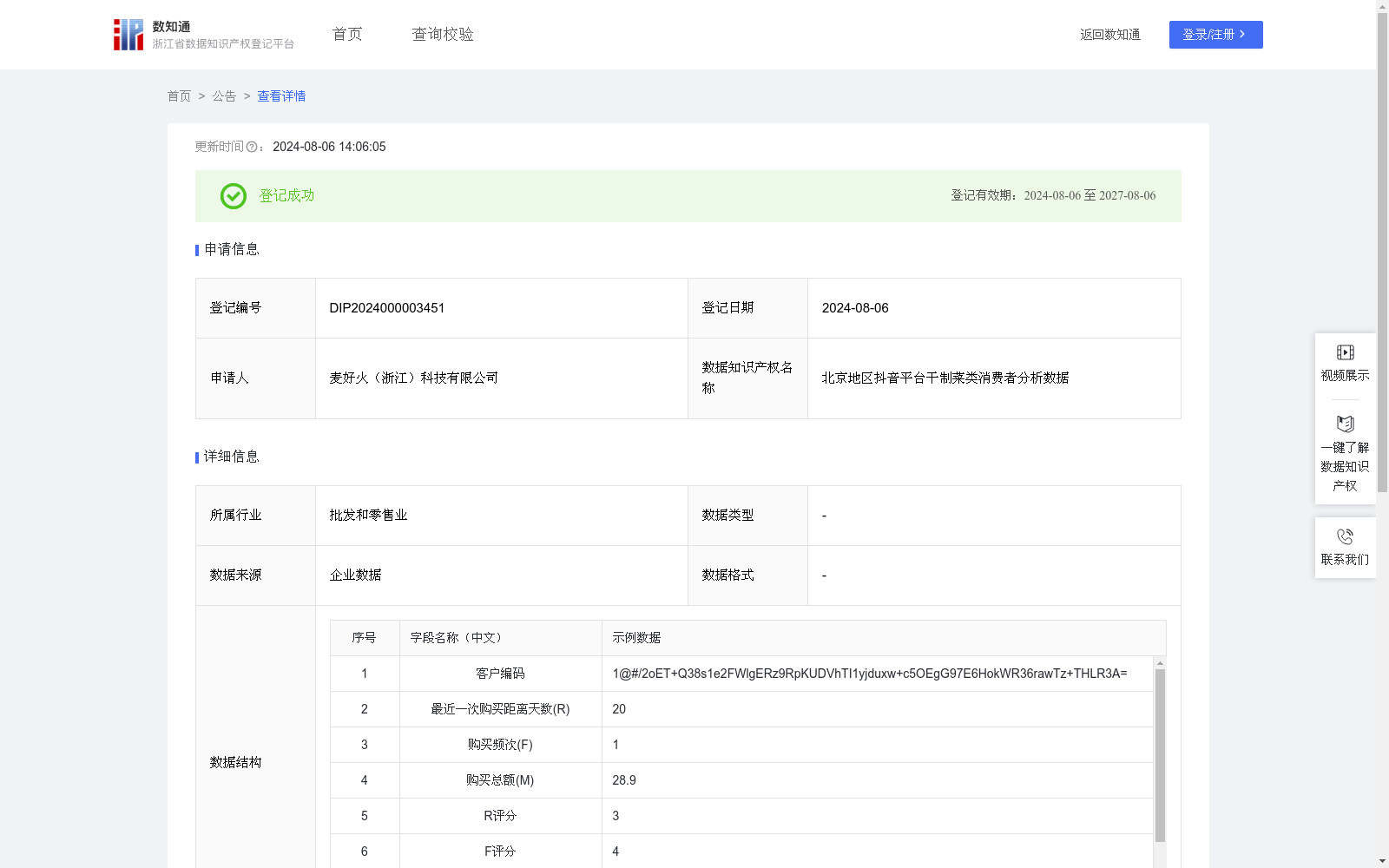Click the inner table scrollbar up arrow
The image size is (1389, 868).
(x=1160, y=662)
